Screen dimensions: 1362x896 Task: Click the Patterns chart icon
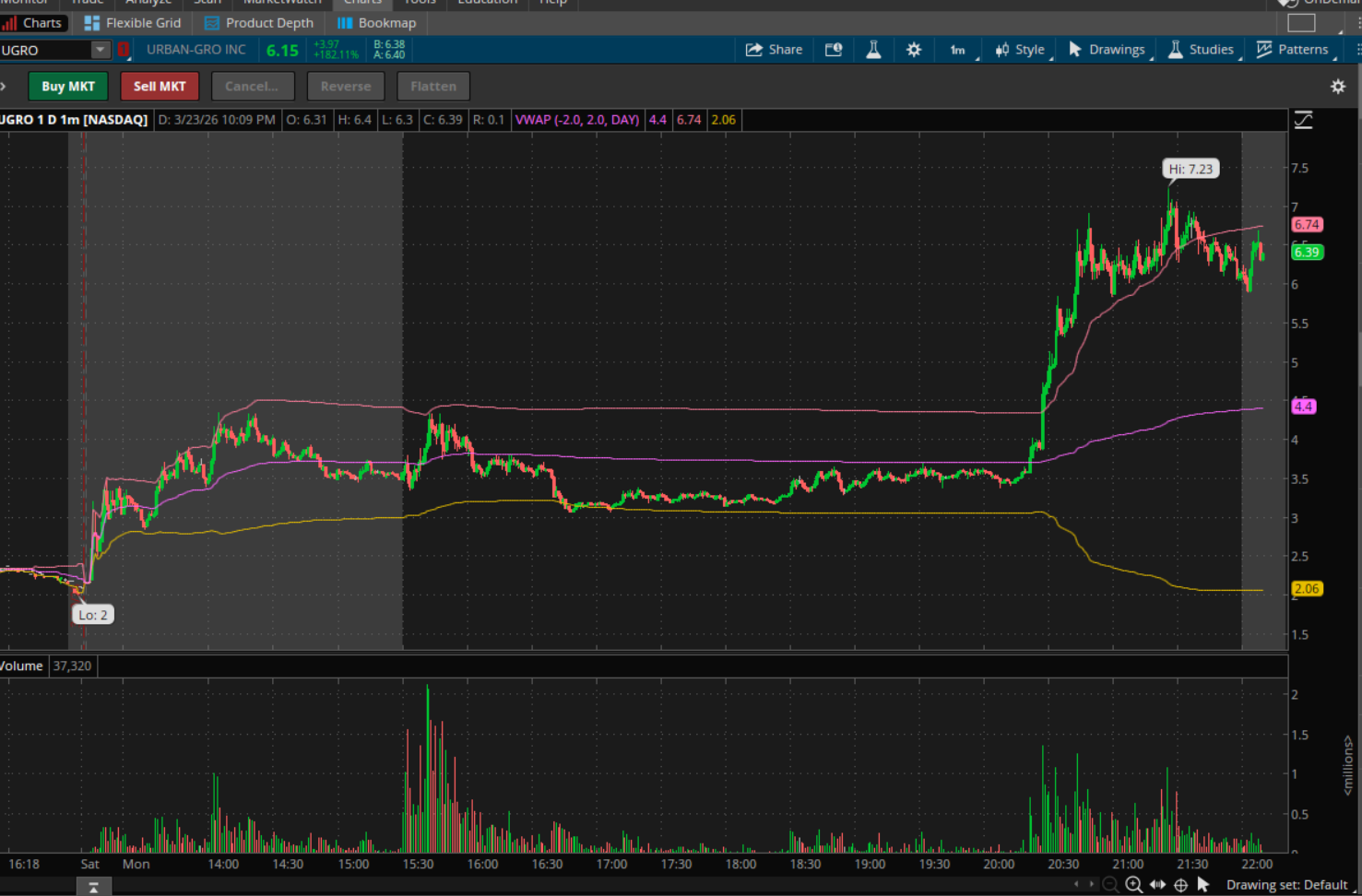(x=1264, y=49)
